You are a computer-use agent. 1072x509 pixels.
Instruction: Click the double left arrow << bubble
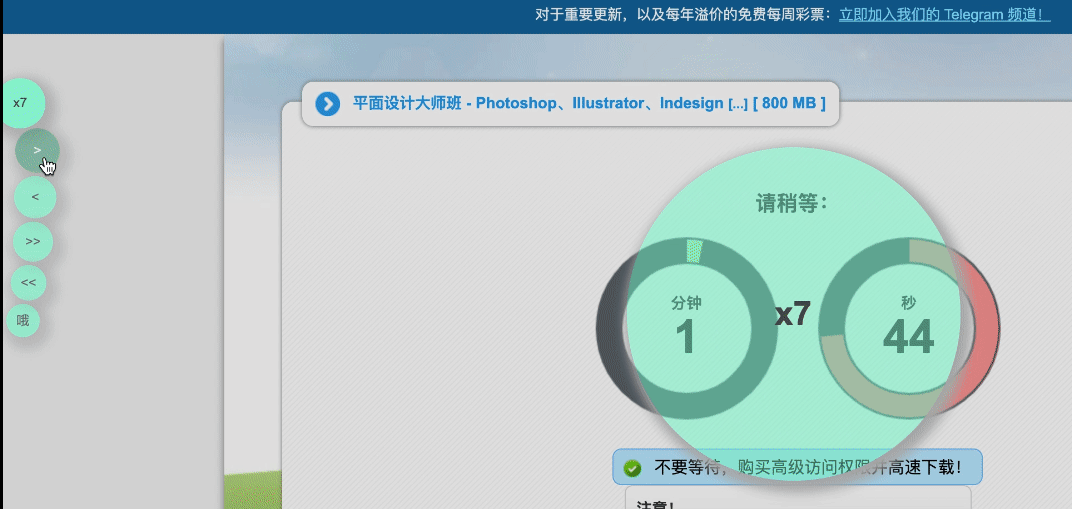(x=28, y=283)
